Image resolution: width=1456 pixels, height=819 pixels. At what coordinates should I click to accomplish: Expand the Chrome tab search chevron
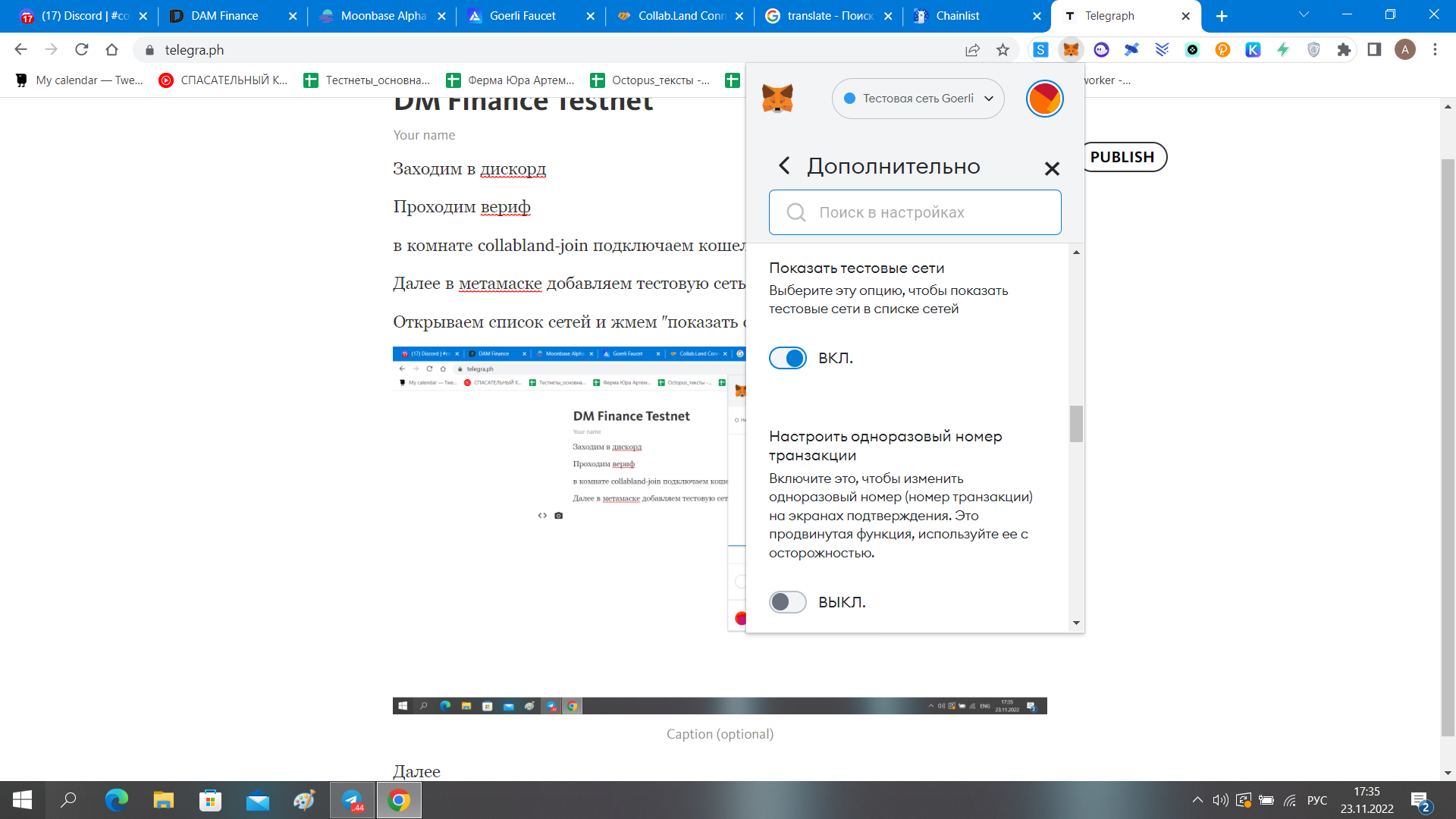pyautogui.click(x=1304, y=15)
